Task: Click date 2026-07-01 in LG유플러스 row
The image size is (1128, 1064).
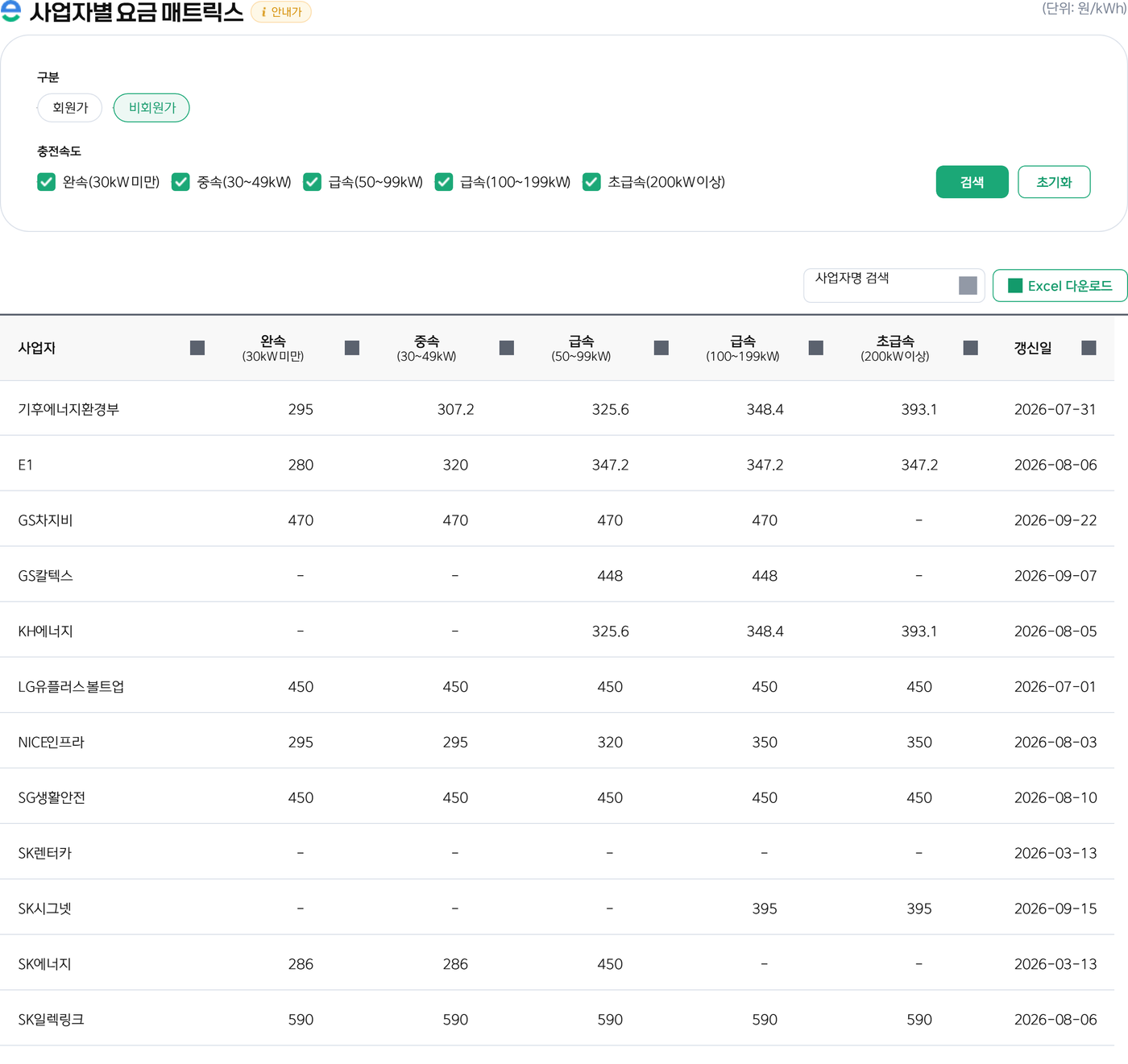Action: (1055, 687)
